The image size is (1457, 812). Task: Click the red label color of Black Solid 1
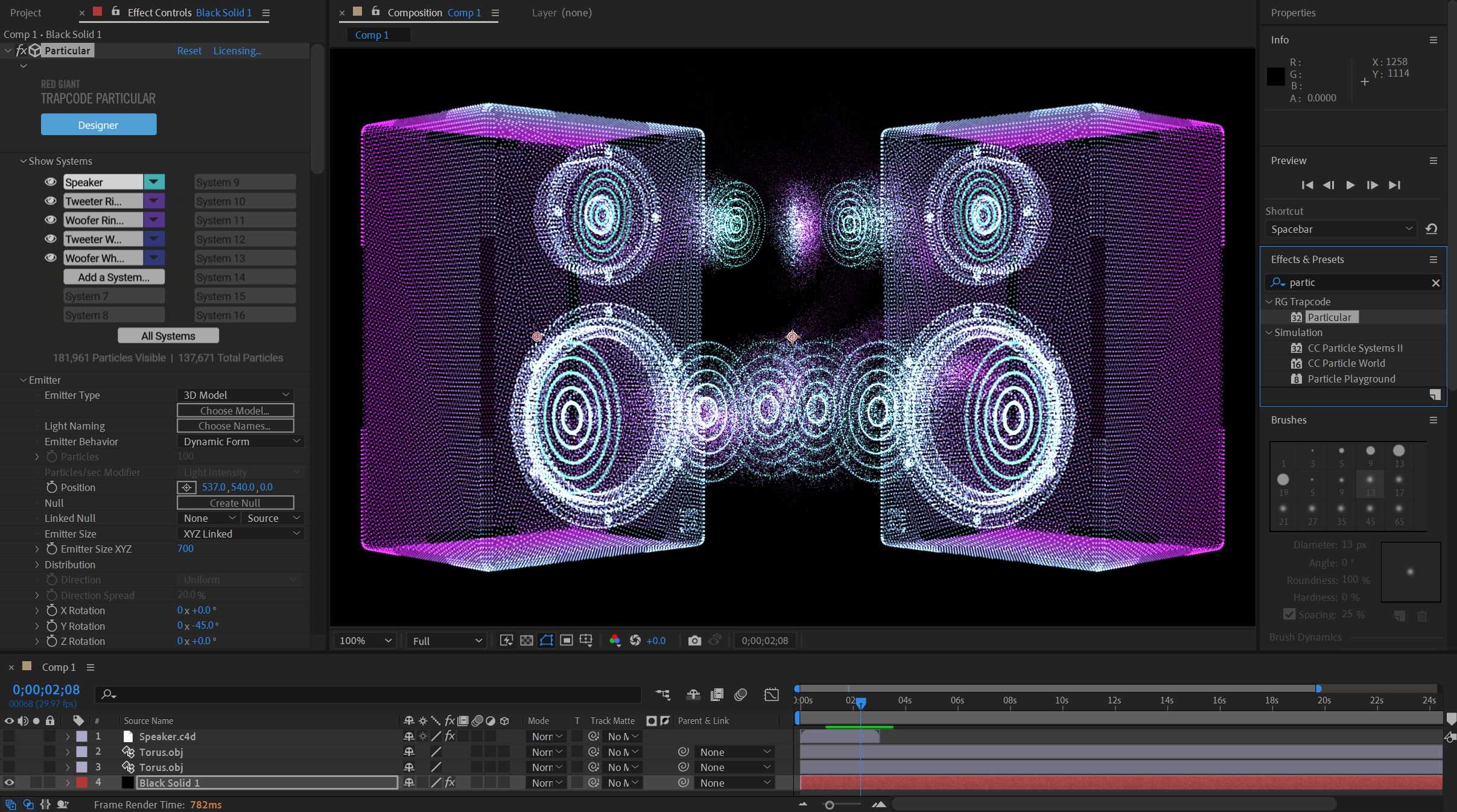click(x=81, y=782)
